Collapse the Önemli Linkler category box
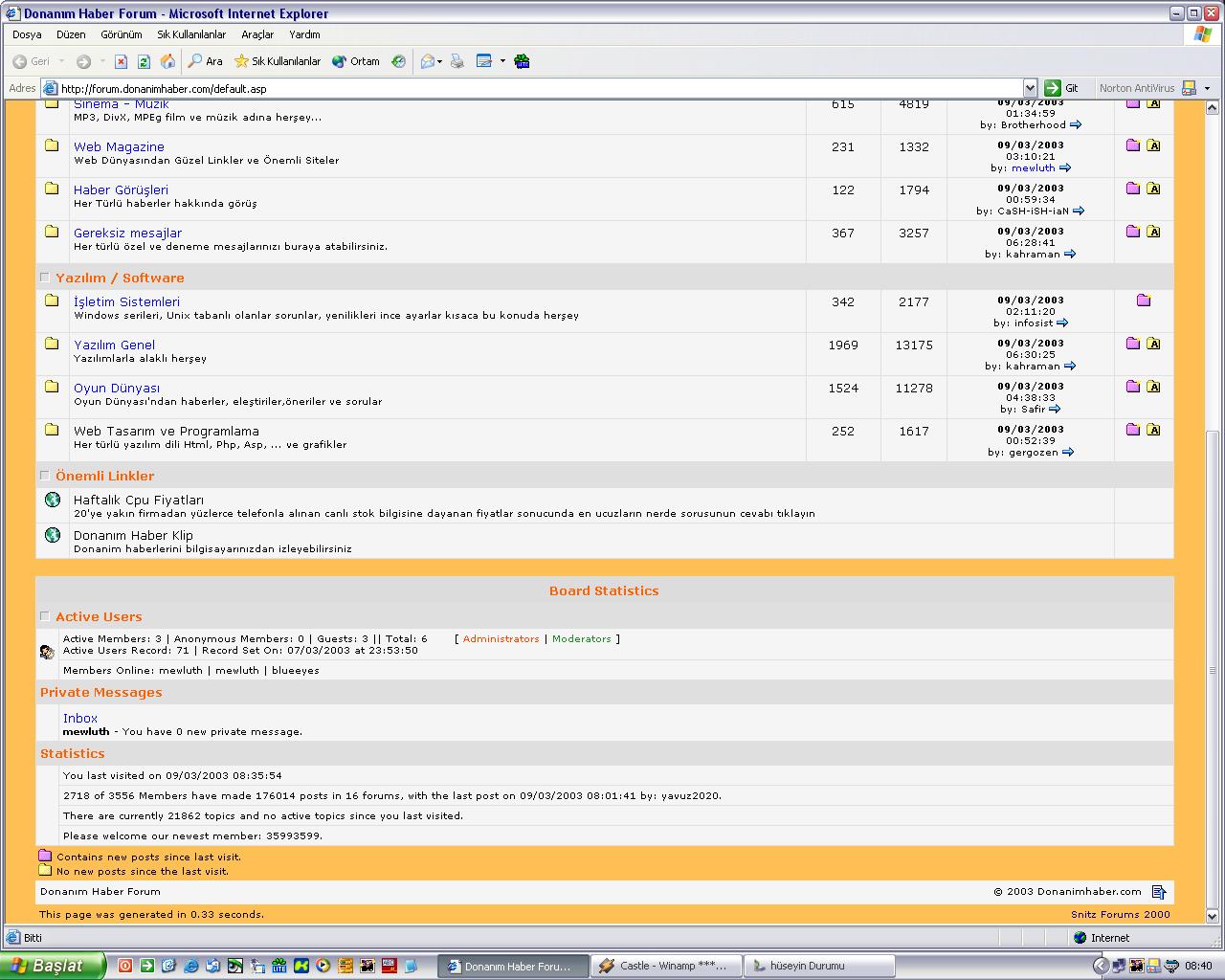Screen dimensions: 1225x980 click(44, 476)
